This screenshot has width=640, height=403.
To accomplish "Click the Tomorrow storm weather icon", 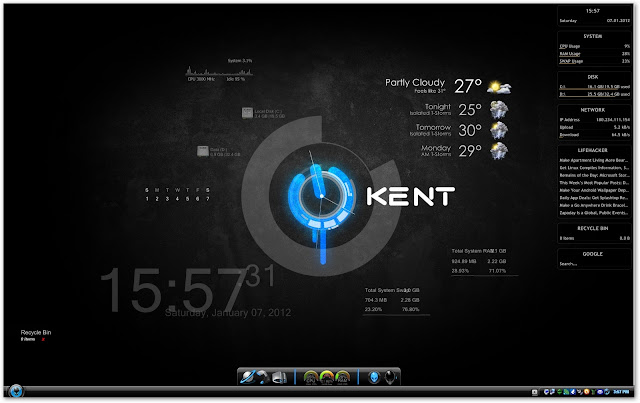I will click(499, 131).
